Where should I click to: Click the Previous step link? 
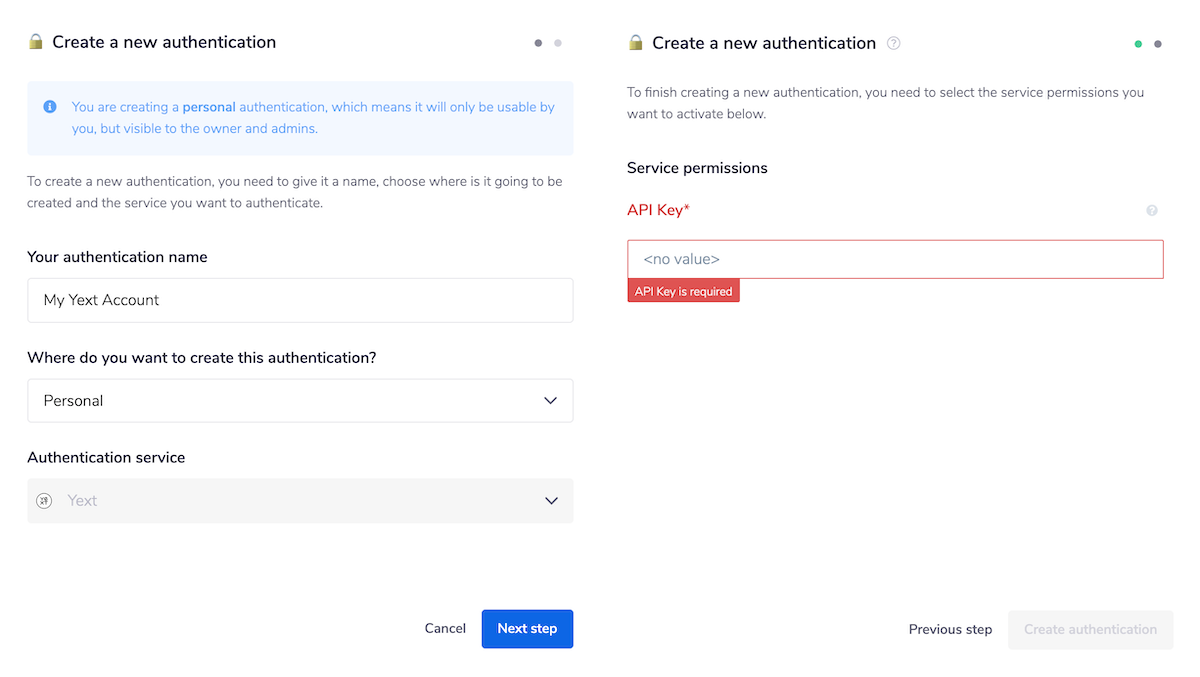coord(950,629)
